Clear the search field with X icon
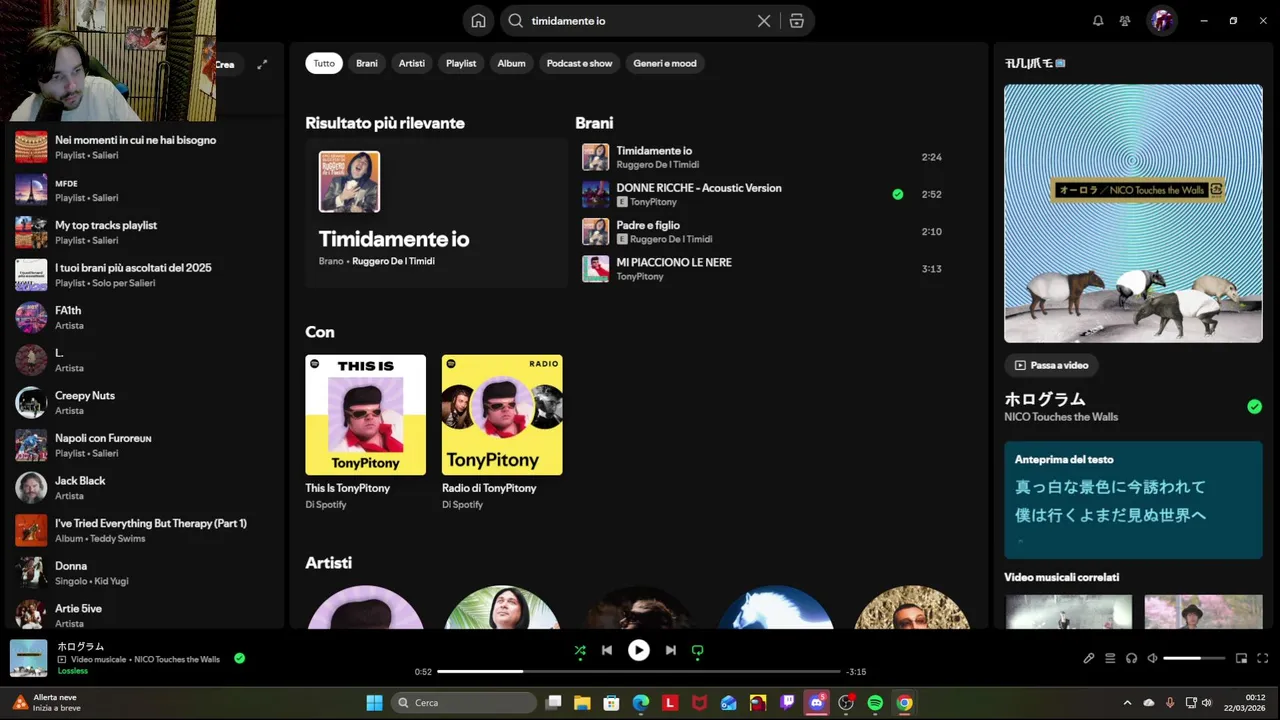 point(764,21)
